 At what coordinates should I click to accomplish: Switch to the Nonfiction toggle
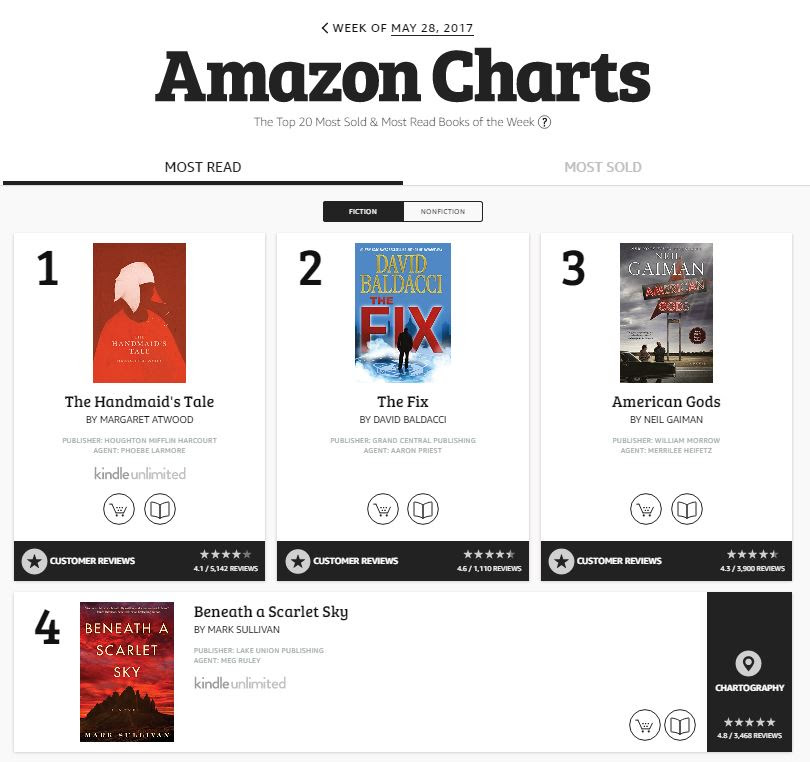point(442,212)
